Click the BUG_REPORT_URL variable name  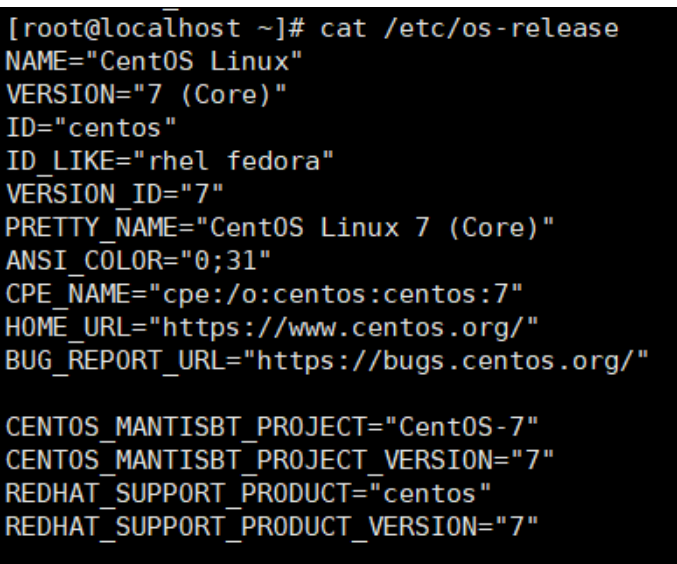click(114, 361)
